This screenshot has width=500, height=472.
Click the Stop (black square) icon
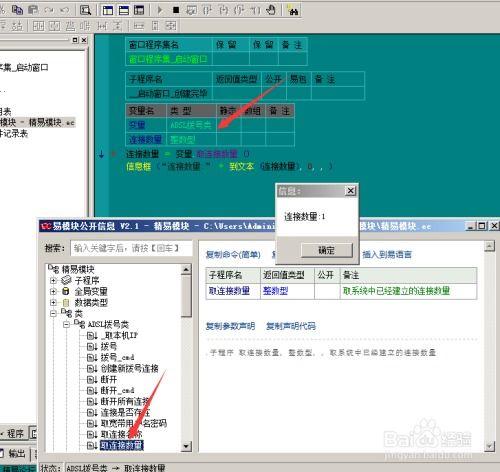(x=176, y=10)
